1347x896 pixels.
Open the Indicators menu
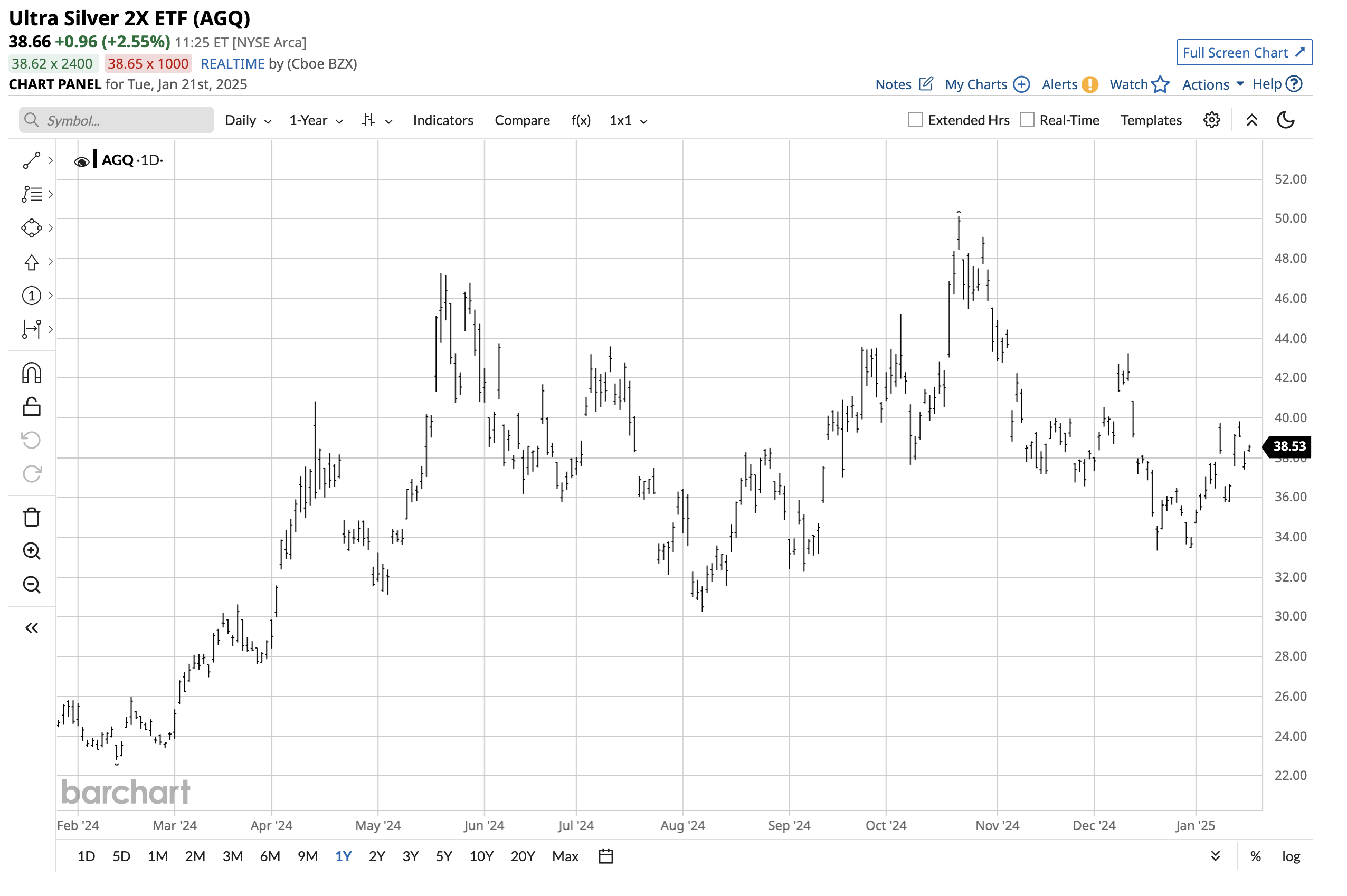point(443,120)
